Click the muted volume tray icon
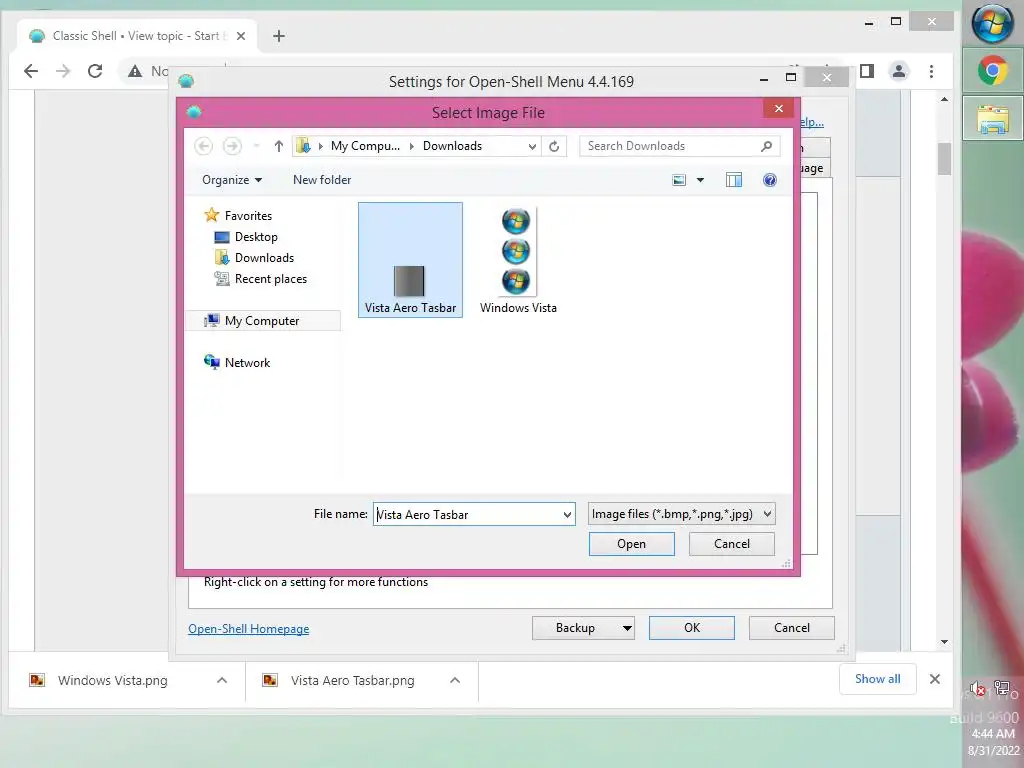This screenshot has width=1024, height=768. (978, 688)
